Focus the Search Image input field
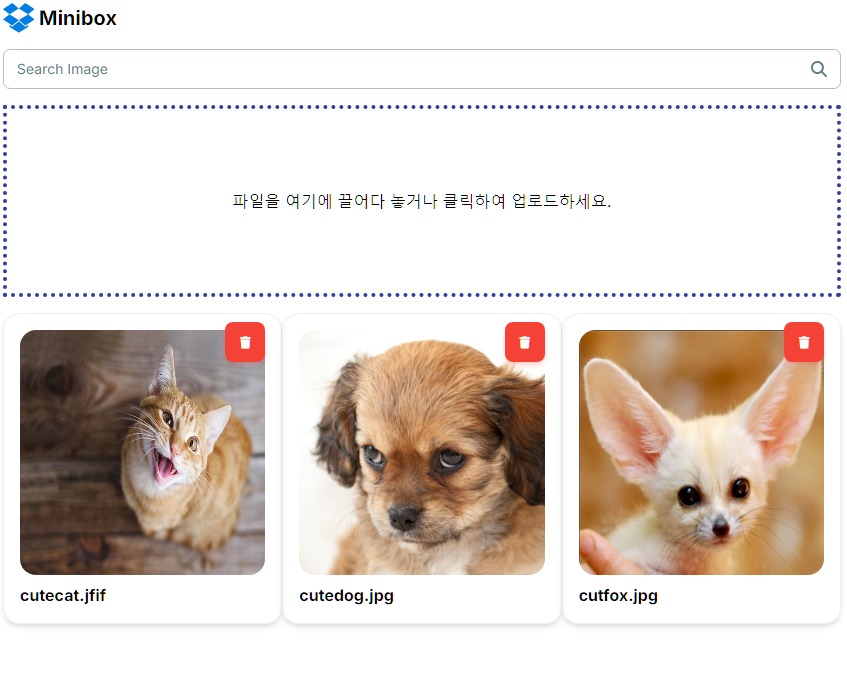Screen dimensions: 847x691 pos(422,69)
